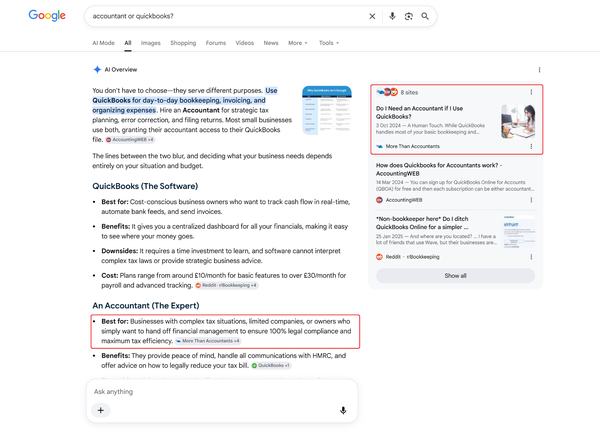
Task: Open 'Do I Need an Accountant if I Use QuickBooks?' link
Action: coord(419,112)
